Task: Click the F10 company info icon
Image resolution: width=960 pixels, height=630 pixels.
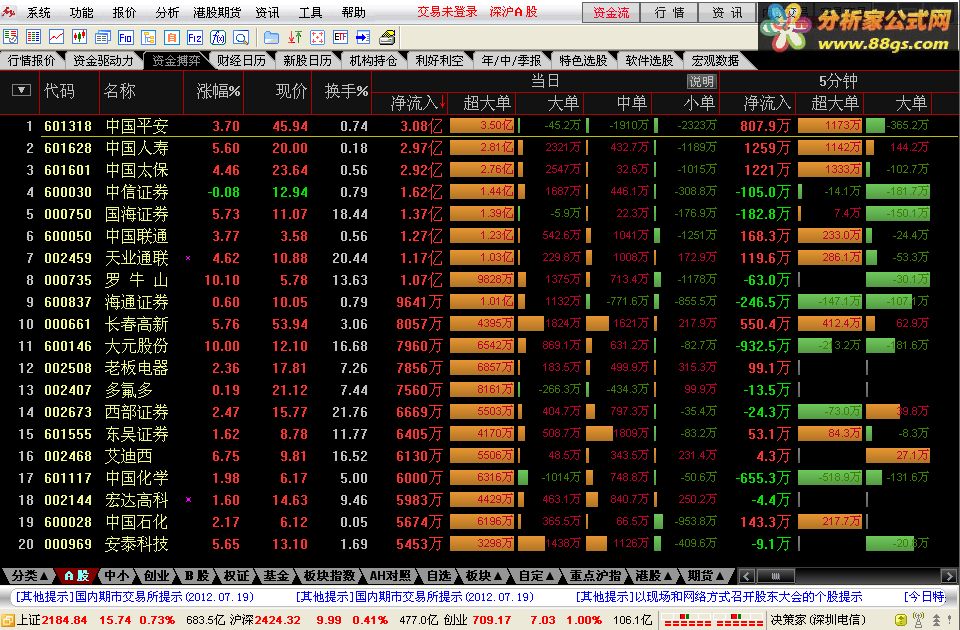Action: tap(126, 37)
